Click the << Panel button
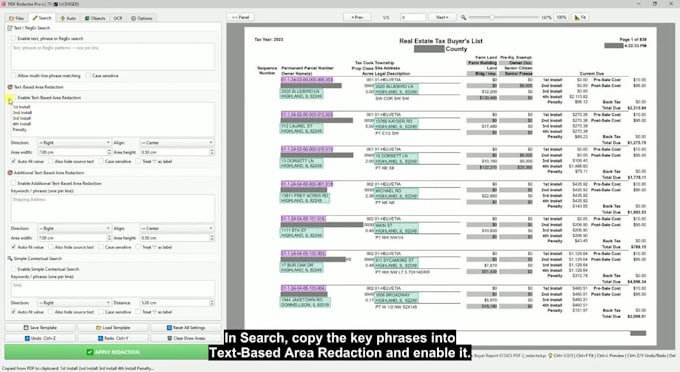The width and height of the screenshot is (680, 372). (x=241, y=17)
